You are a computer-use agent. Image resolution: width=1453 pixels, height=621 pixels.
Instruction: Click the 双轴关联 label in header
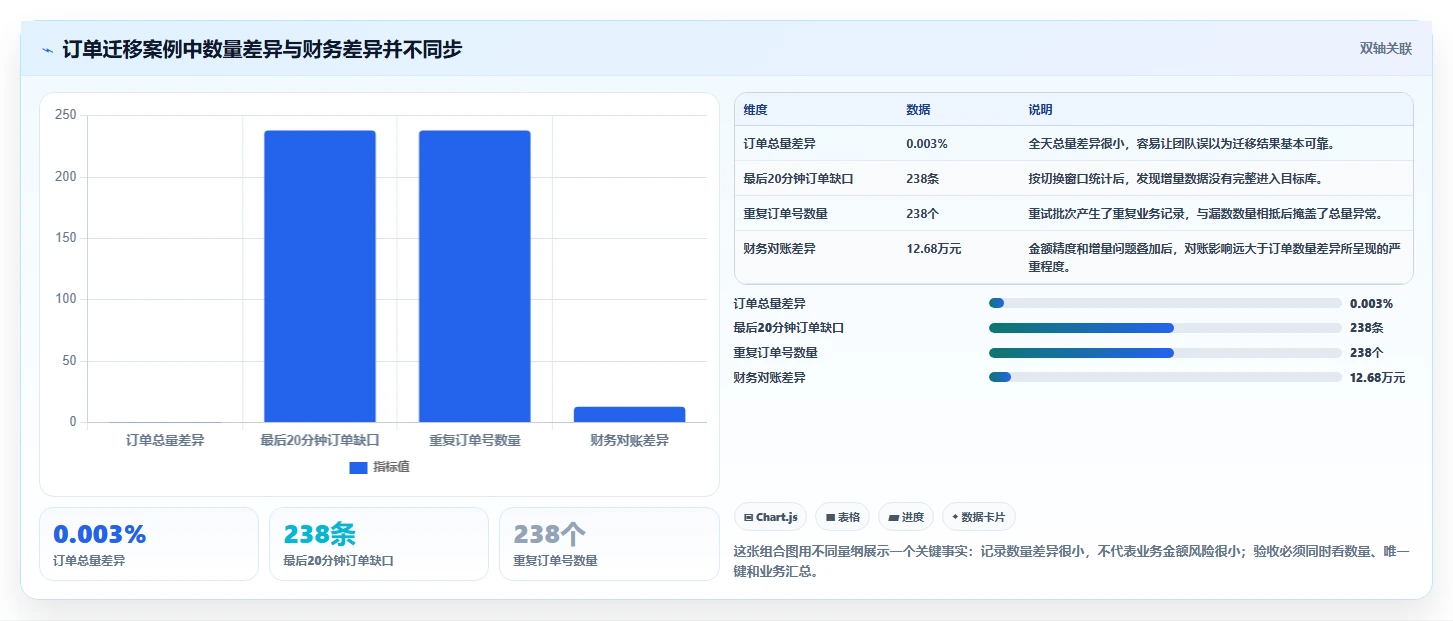[1385, 49]
